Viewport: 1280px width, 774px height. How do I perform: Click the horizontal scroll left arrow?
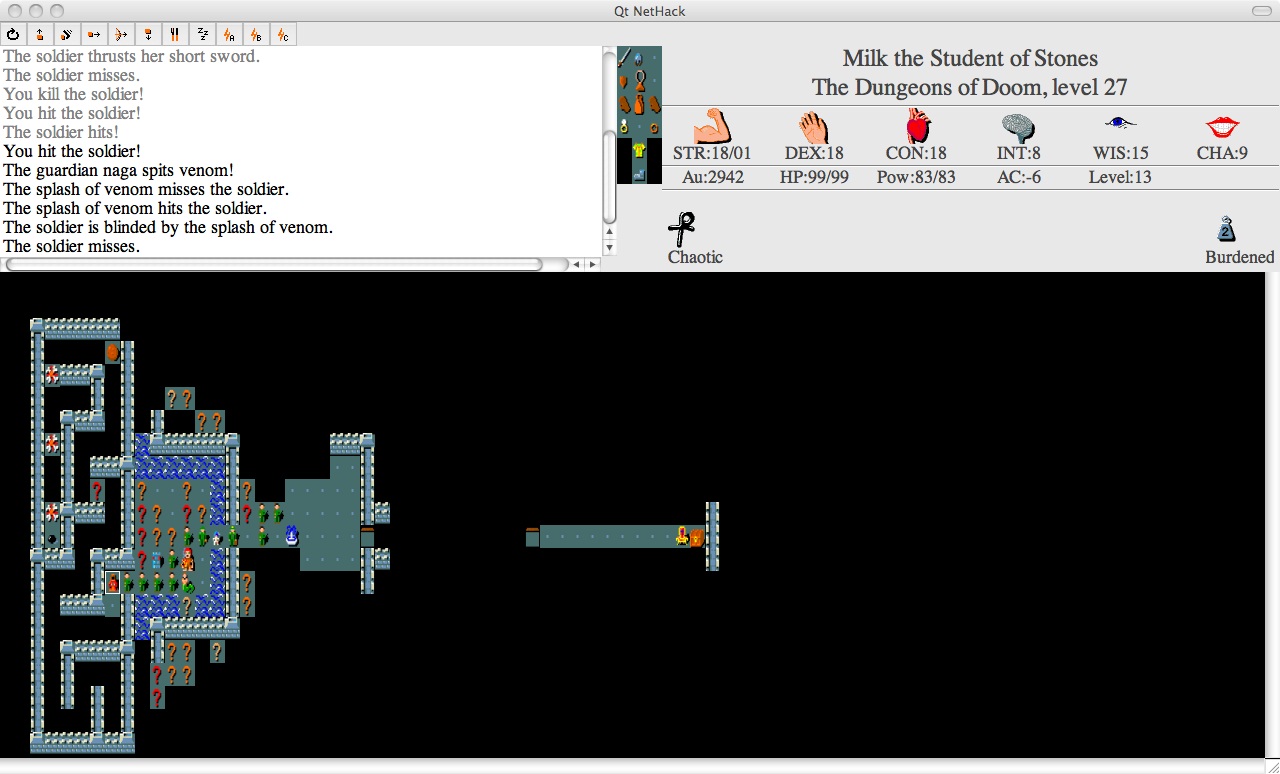tap(578, 265)
